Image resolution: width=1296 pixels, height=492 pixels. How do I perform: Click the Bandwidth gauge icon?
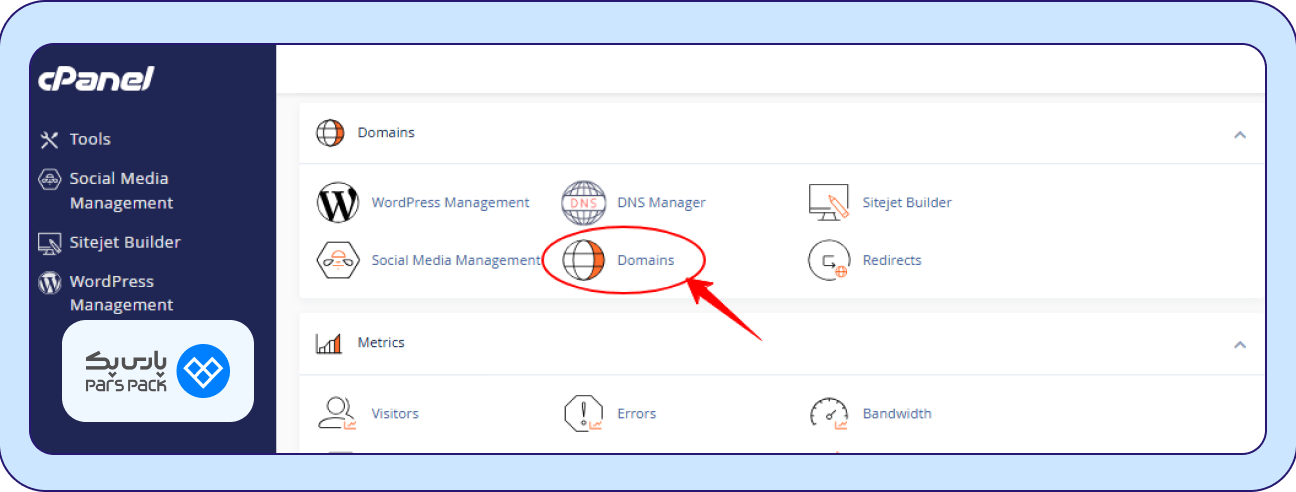pos(829,412)
